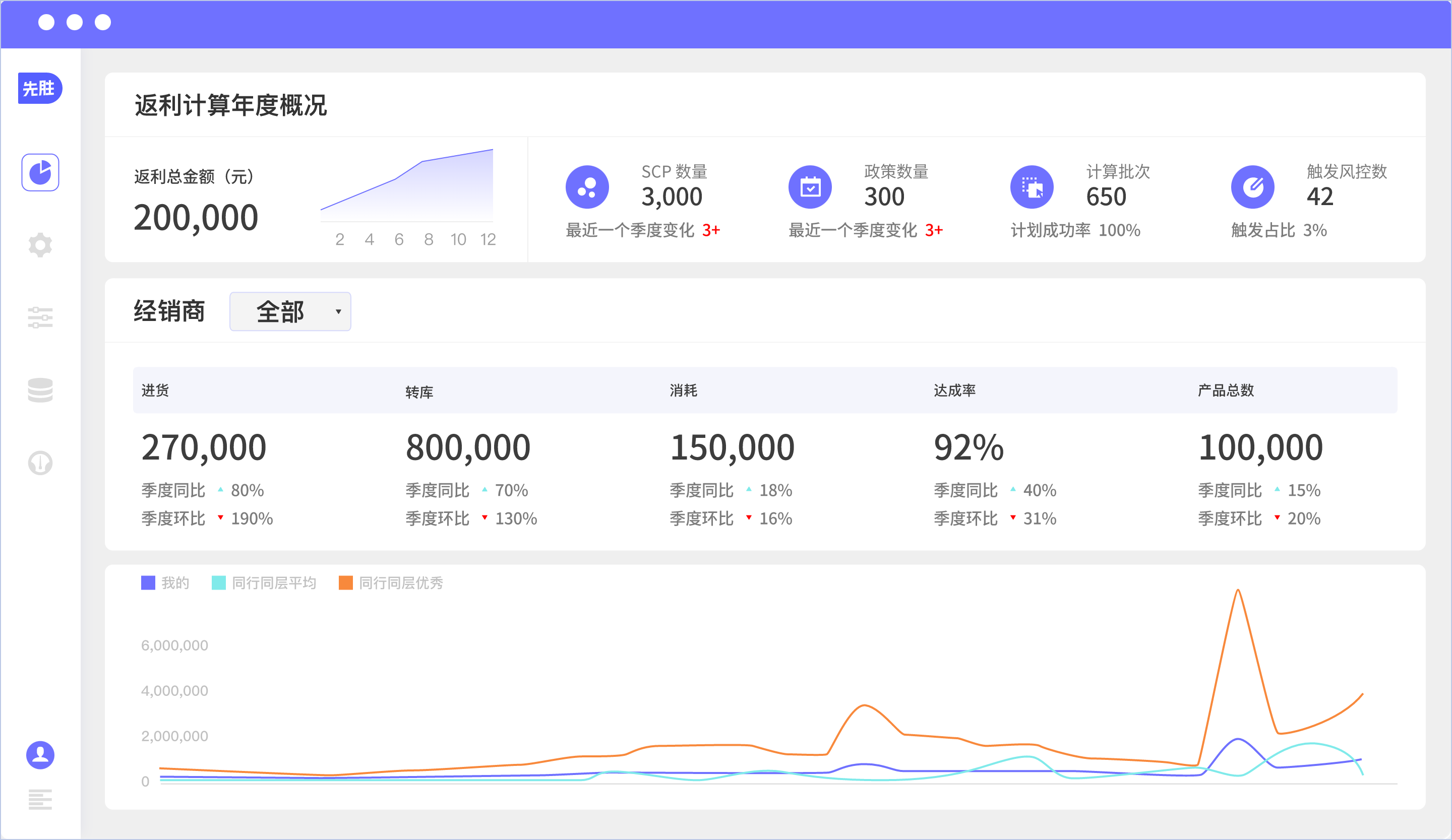Click the 4,000,000 y-axis label
The height and width of the screenshot is (840, 1452).
[174, 691]
